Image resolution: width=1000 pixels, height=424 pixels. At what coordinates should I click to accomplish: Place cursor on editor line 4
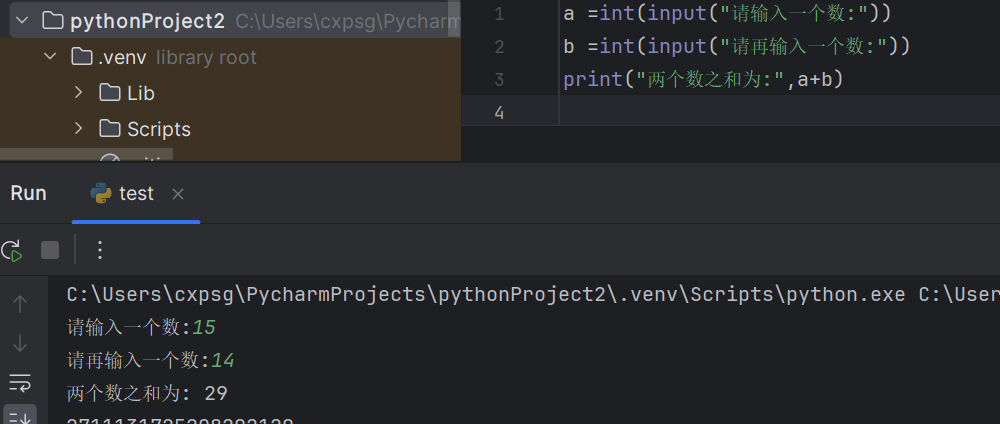pos(700,112)
